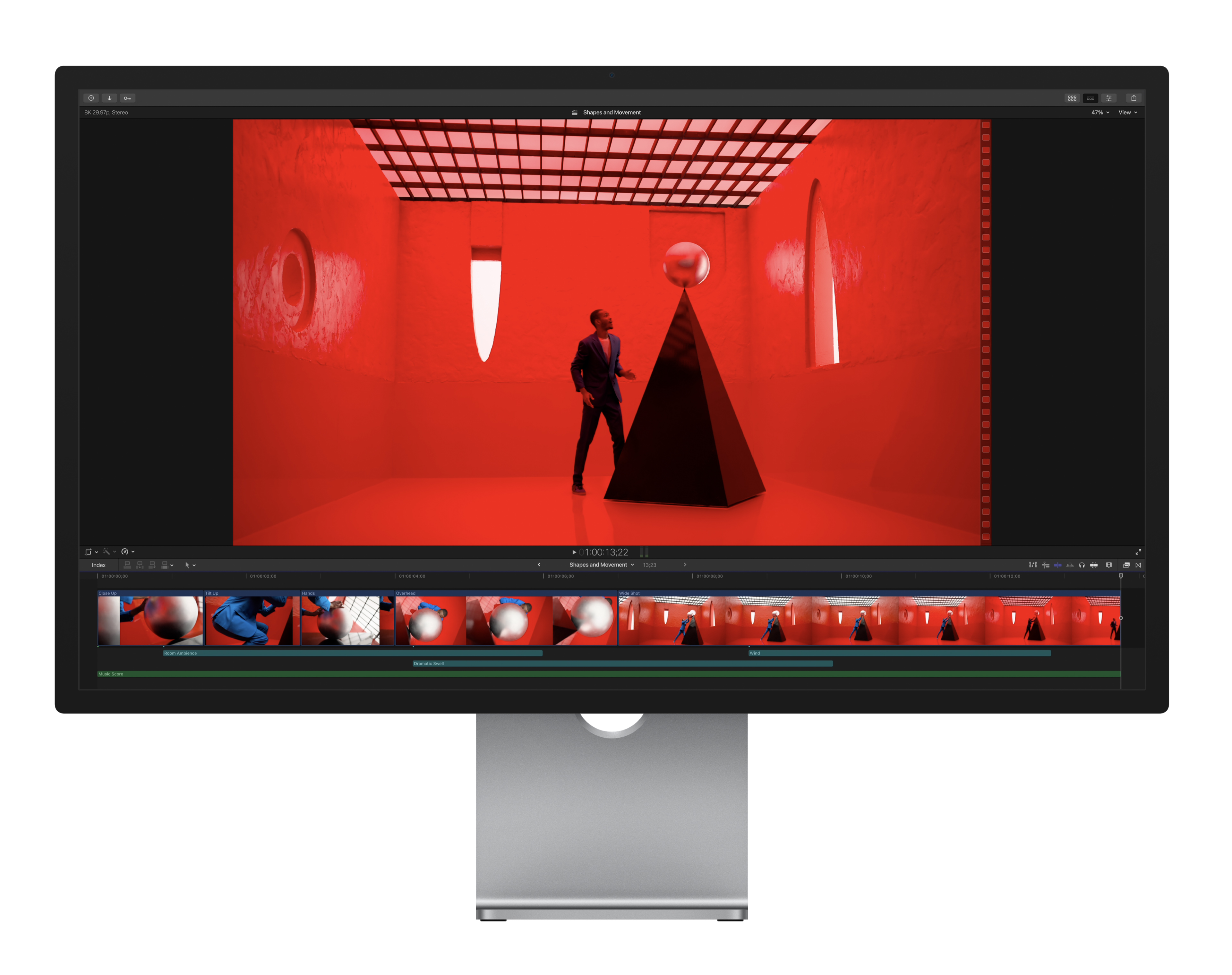Open the viewer zoom 47% dropdown
Screen dimensions: 1232x975
pyautogui.click(x=1098, y=113)
